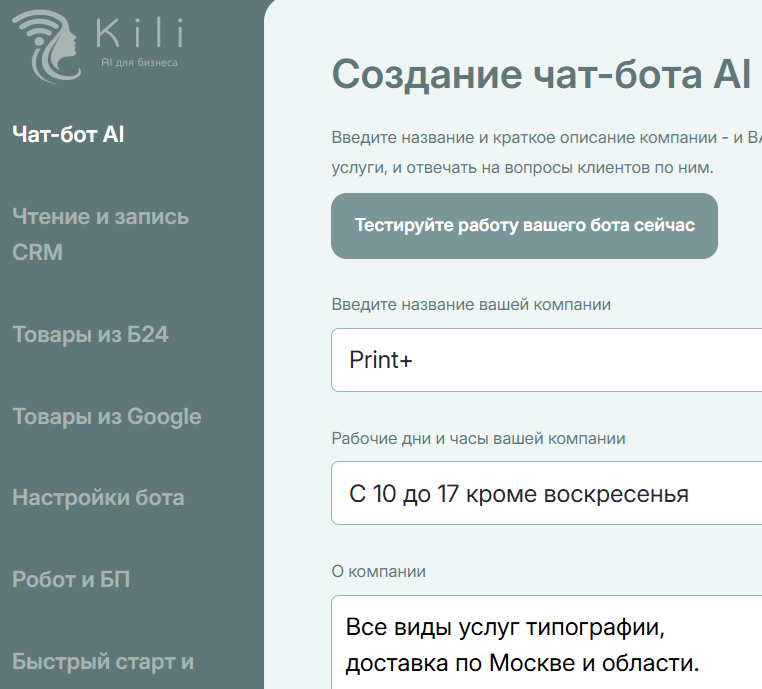Focus company name field with Print+

click(546, 360)
